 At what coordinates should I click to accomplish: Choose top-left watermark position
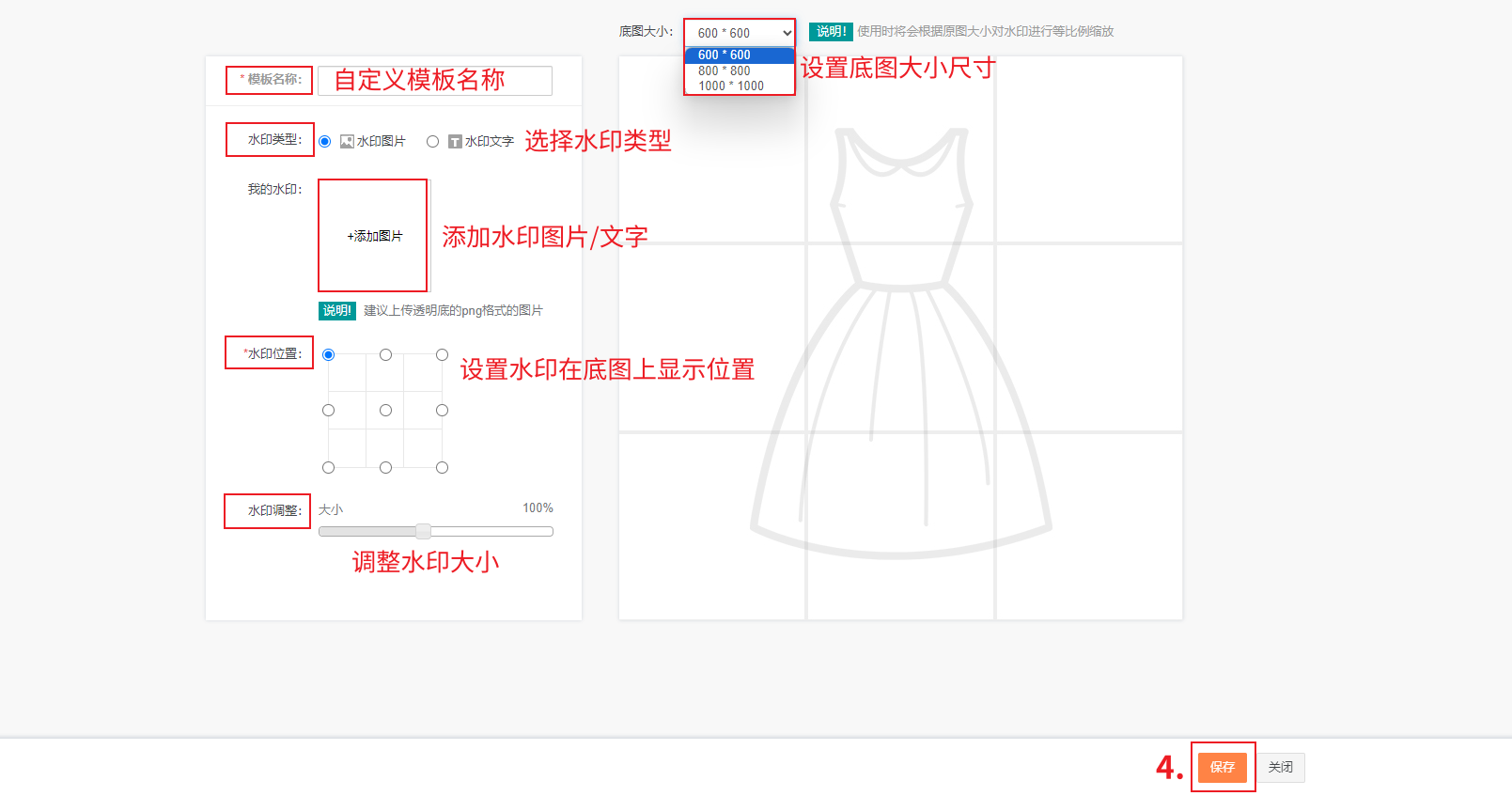click(328, 354)
